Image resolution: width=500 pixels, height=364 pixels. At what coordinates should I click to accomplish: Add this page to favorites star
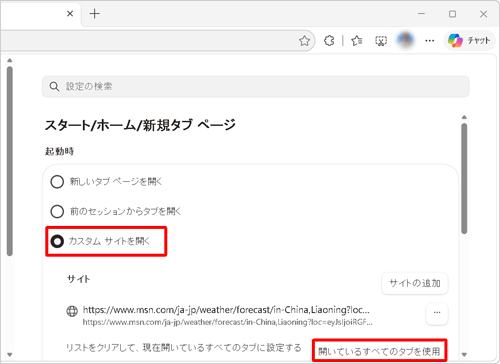[304, 41]
